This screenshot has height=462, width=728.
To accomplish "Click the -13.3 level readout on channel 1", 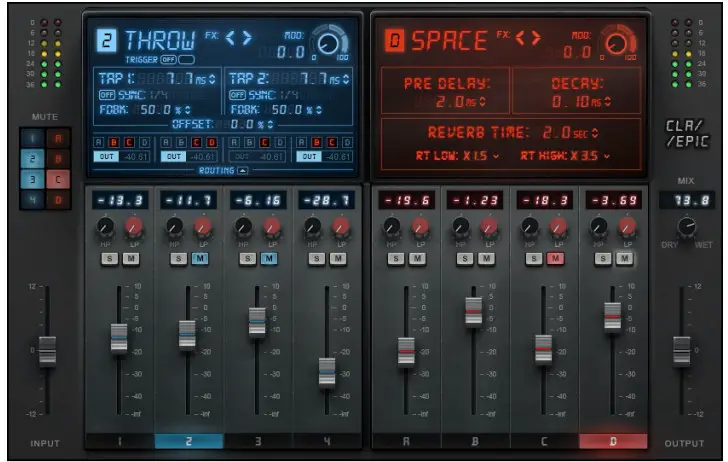I will [119, 200].
